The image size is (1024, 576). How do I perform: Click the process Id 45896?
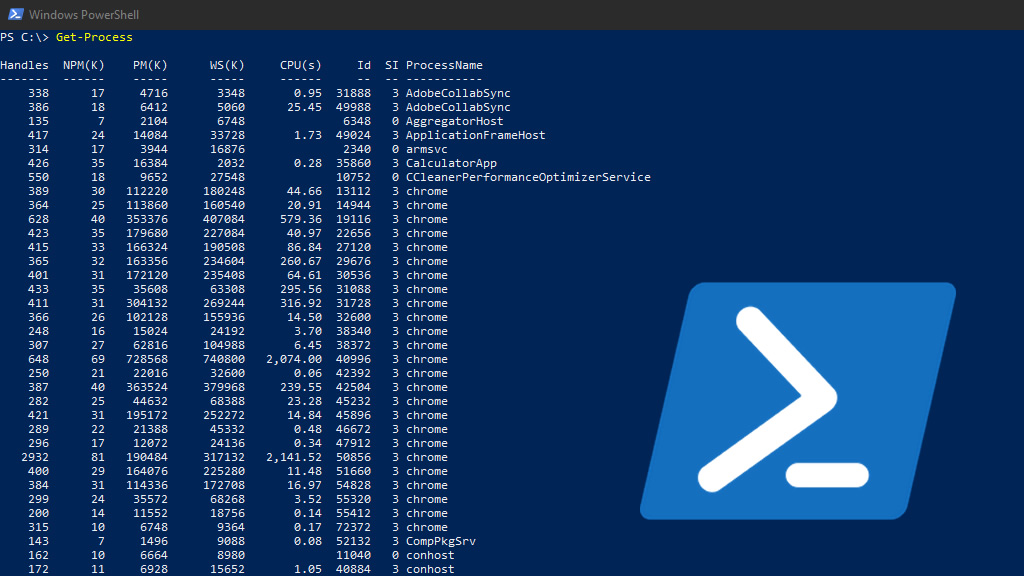pos(353,415)
